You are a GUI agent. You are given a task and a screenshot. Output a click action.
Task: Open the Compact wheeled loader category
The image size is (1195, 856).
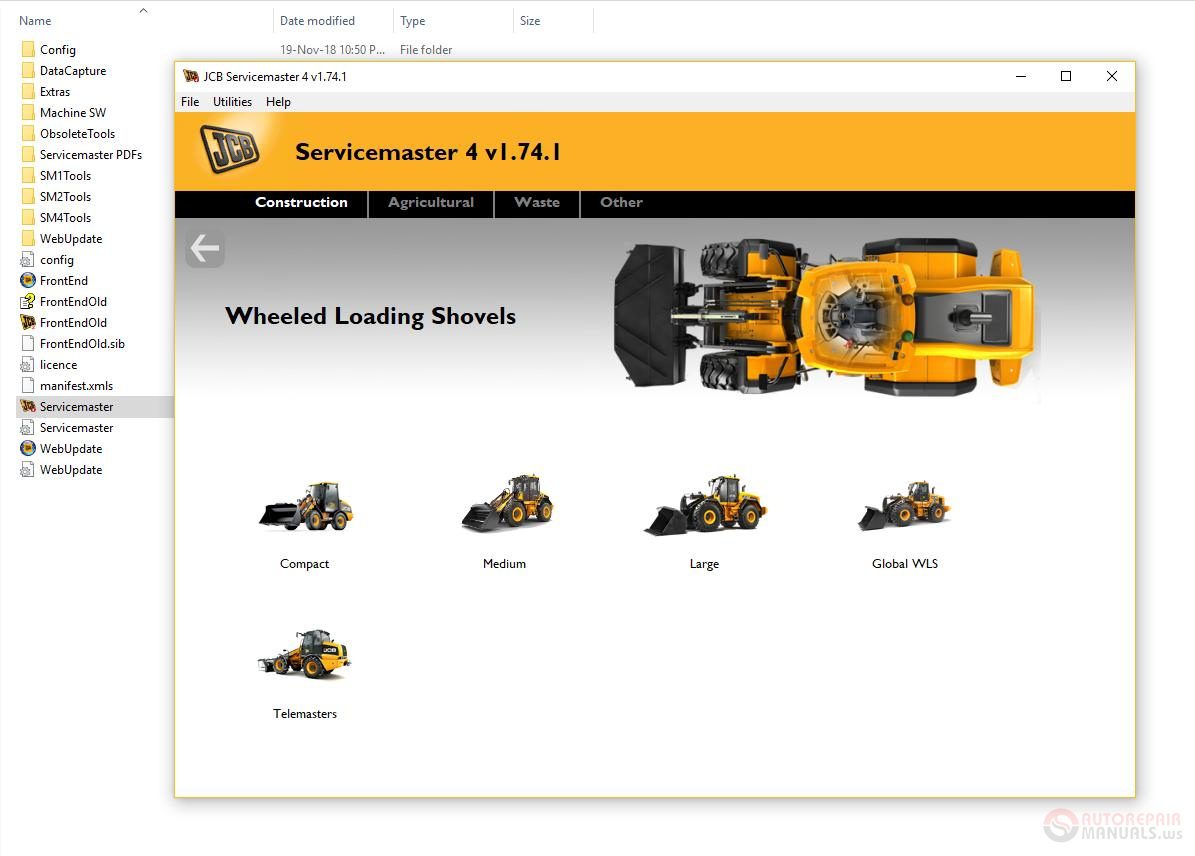pyautogui.click(x=306, y=506)
